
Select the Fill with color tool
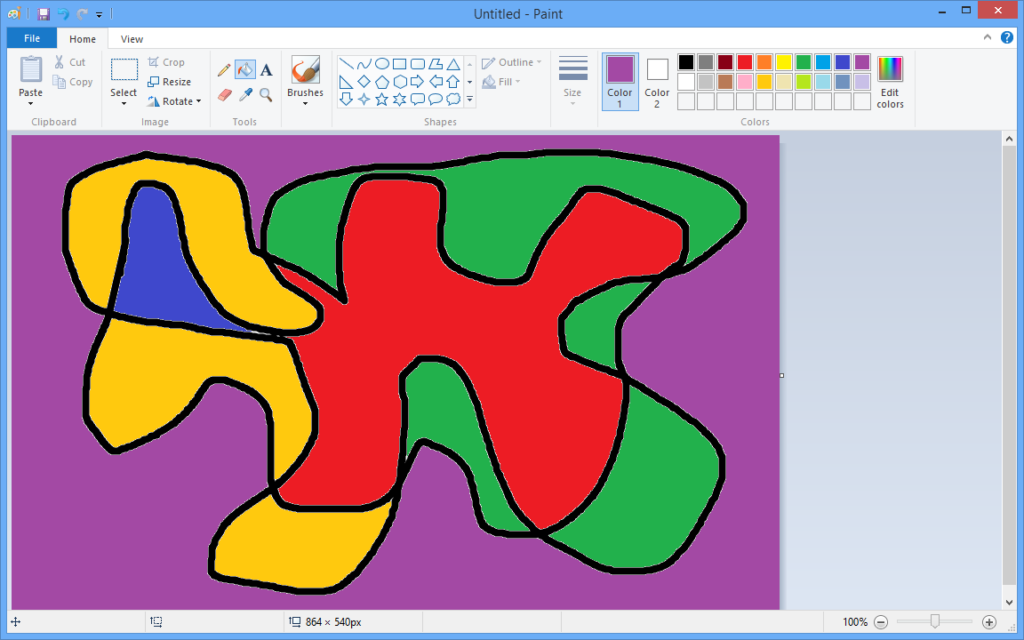(245, 70)
